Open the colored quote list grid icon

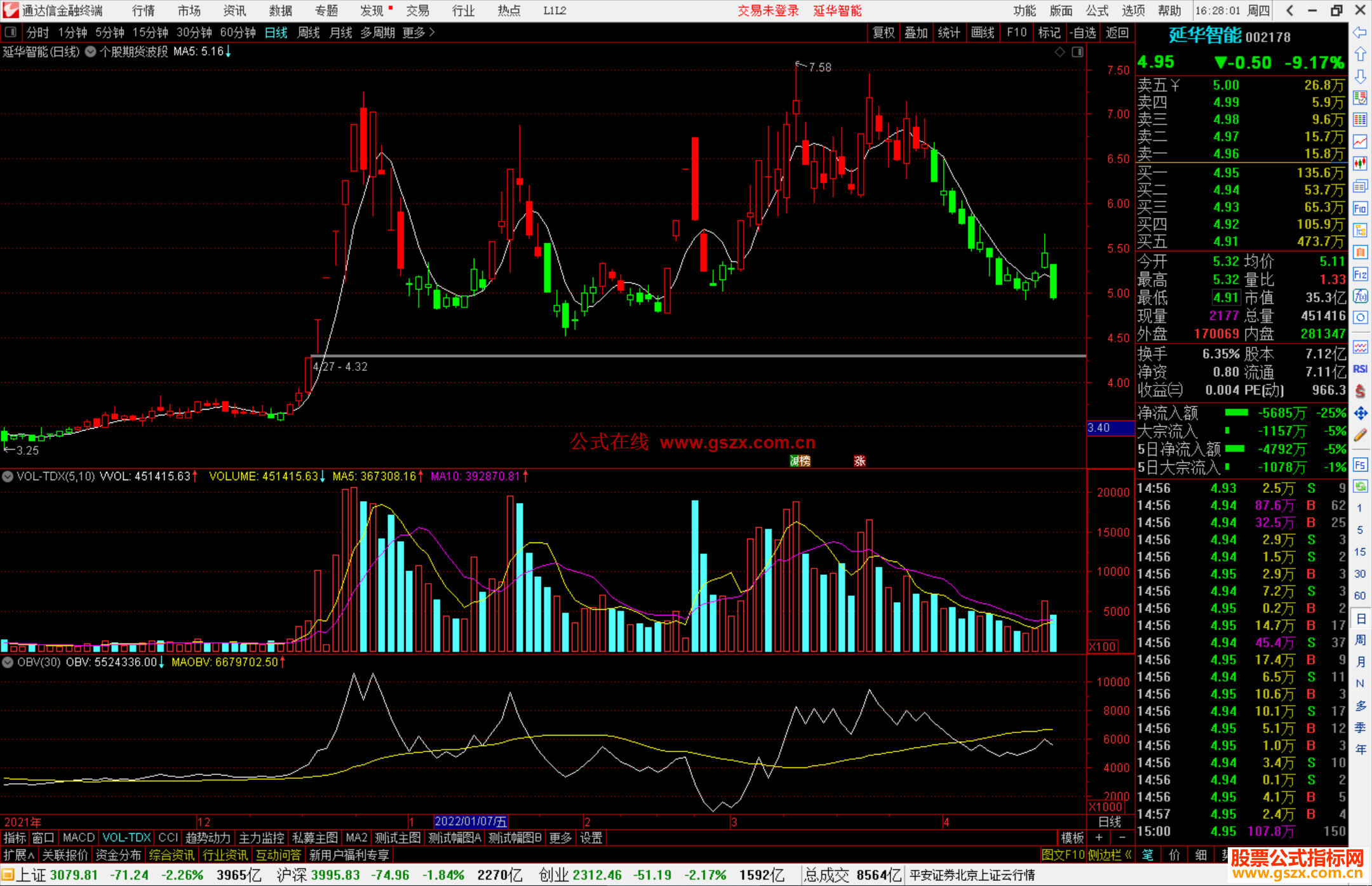pos(1360,120)
